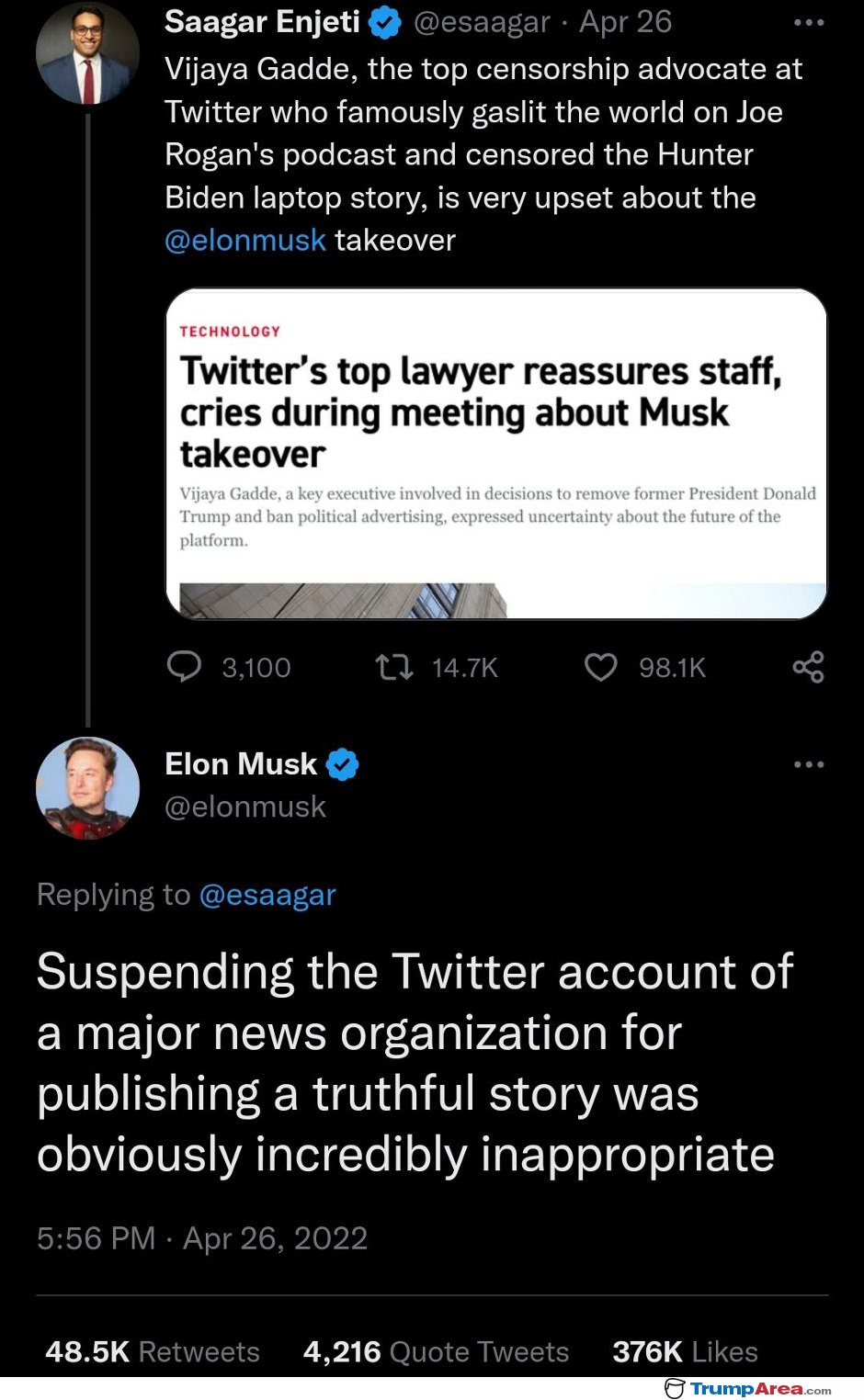
Task: Open the Twitter's top lawyer article headline
Action: pos(481,412)
